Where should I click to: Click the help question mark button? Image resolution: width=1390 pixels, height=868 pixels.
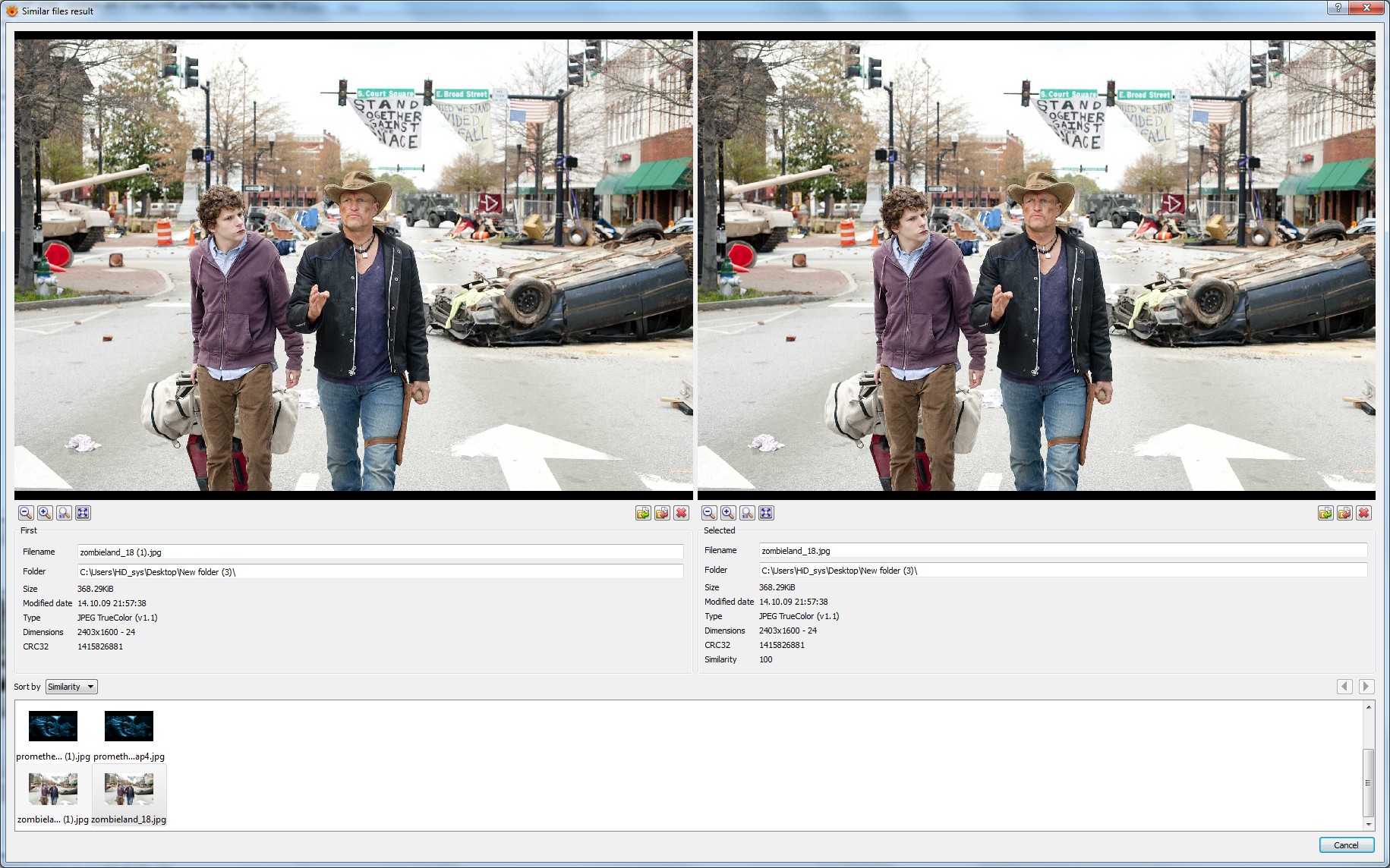[x=1338, y=8]
